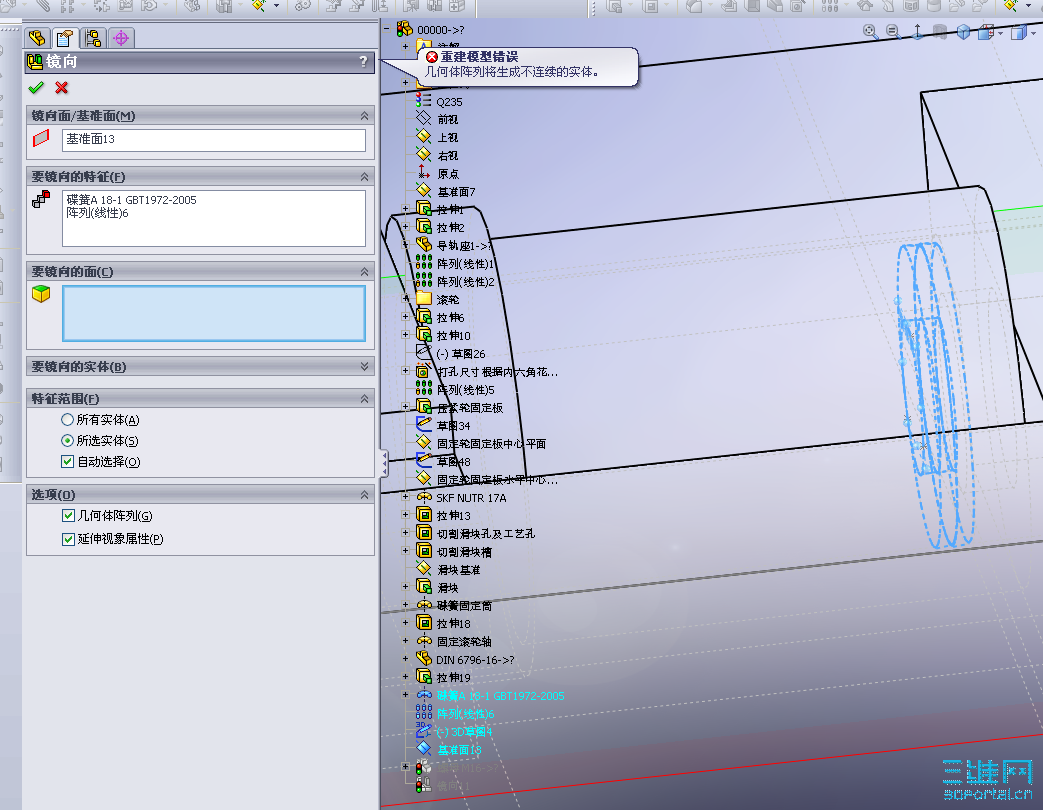The height and width of the screenshot is (810, 1043).
Task: Cancel mirror with the red X
Action: pyautogui.click(x=62, y=87)
